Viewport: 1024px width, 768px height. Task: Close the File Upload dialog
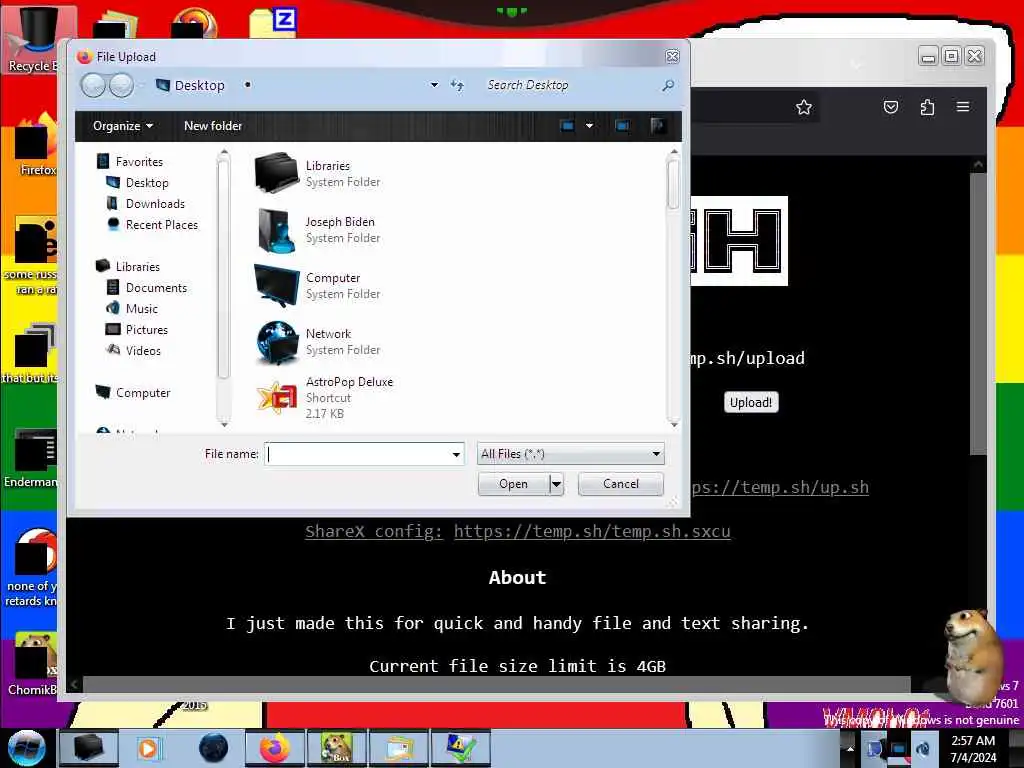(672, 57)
